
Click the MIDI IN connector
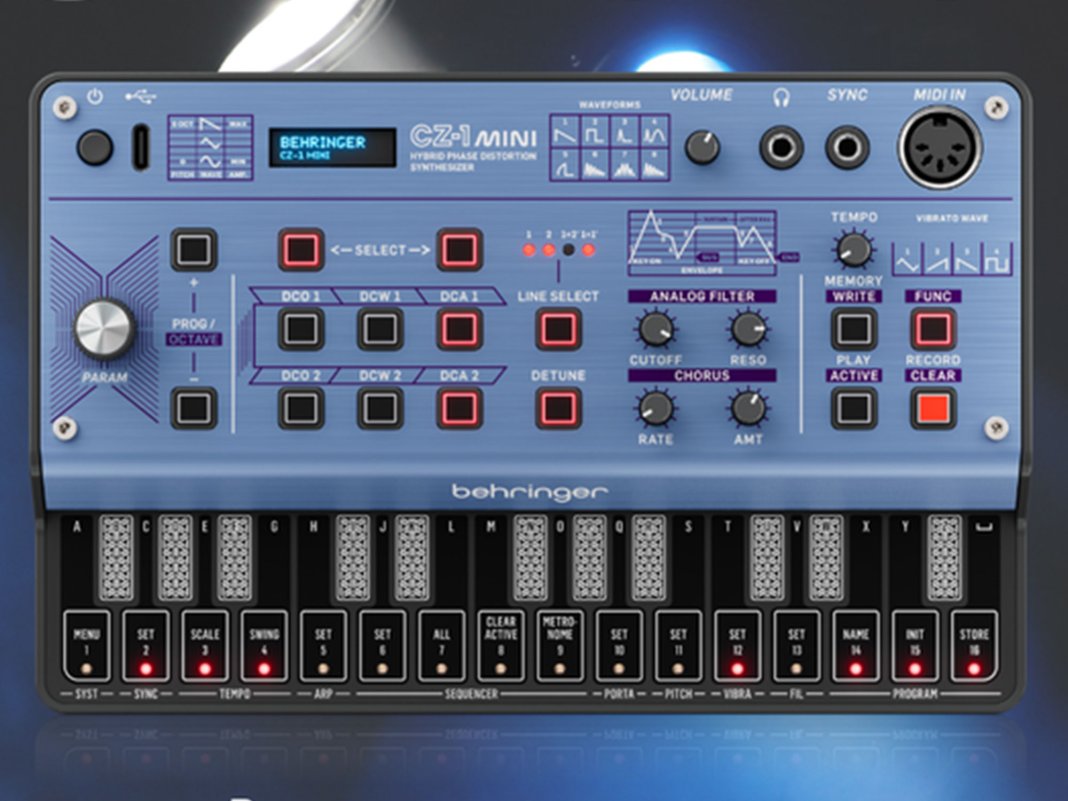click(x=940, y=148)
